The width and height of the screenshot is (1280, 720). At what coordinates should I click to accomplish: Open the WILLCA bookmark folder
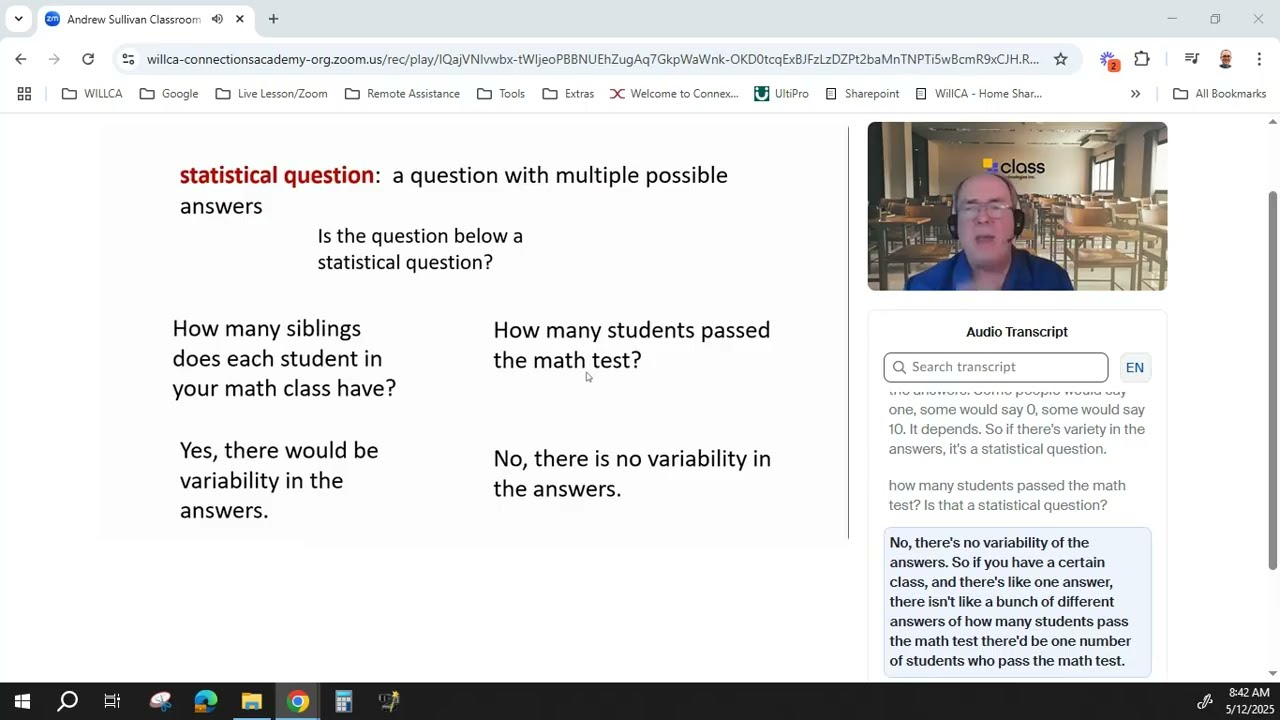point(92,93)
